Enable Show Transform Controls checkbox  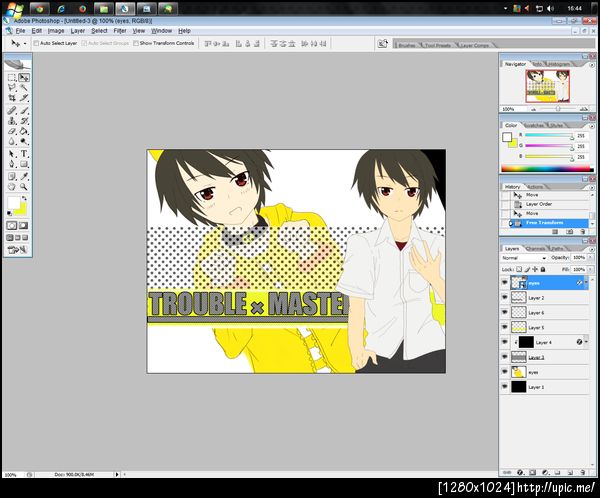point(136,43)
